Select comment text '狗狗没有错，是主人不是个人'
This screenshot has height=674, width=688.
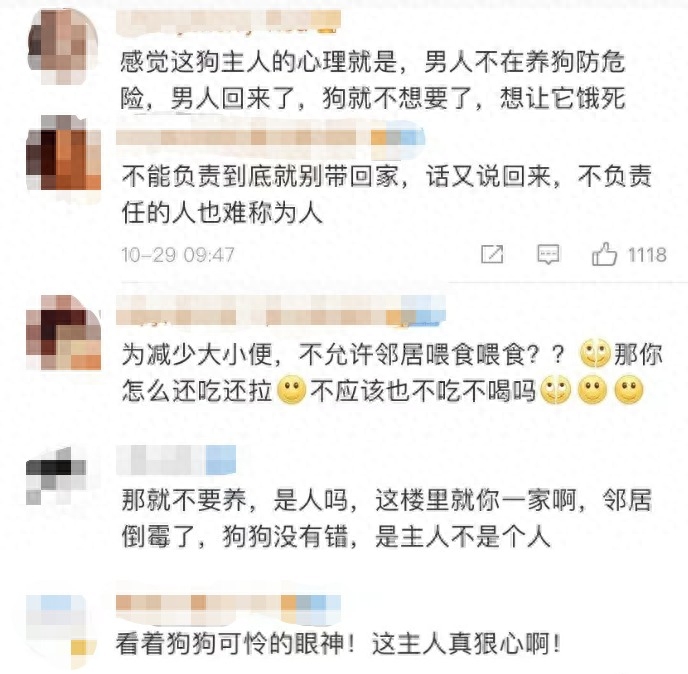click(387, 536)
